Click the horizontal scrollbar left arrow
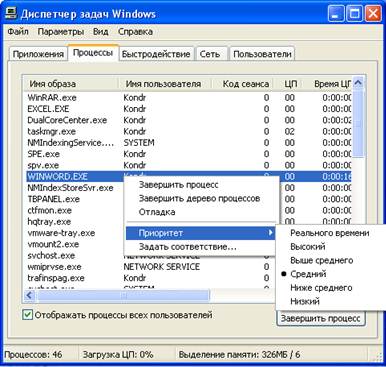The width and height of the screenshot is (386, 367). coord(30,295)
